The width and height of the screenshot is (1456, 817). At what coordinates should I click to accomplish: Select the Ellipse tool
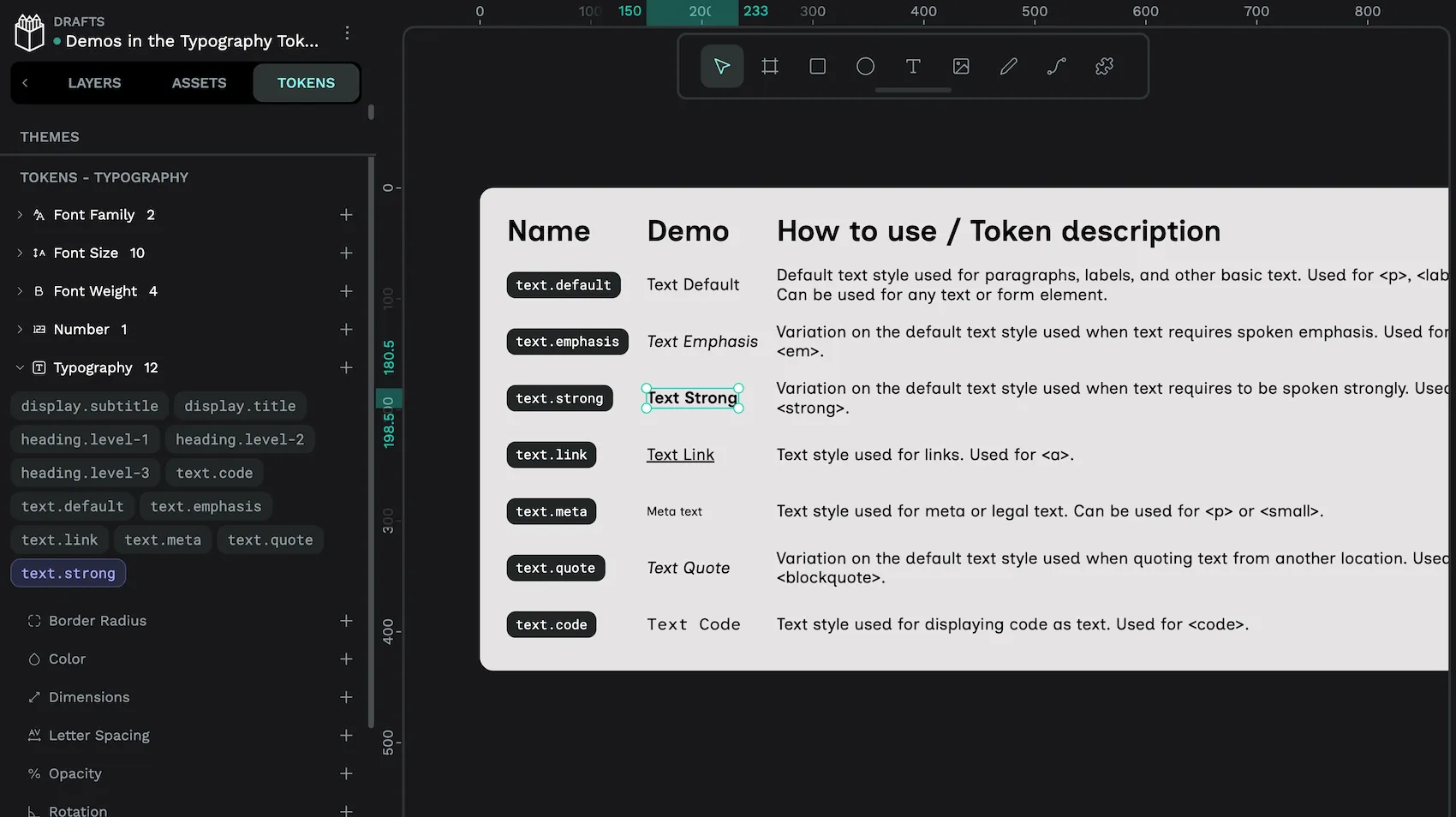[865, 66]
